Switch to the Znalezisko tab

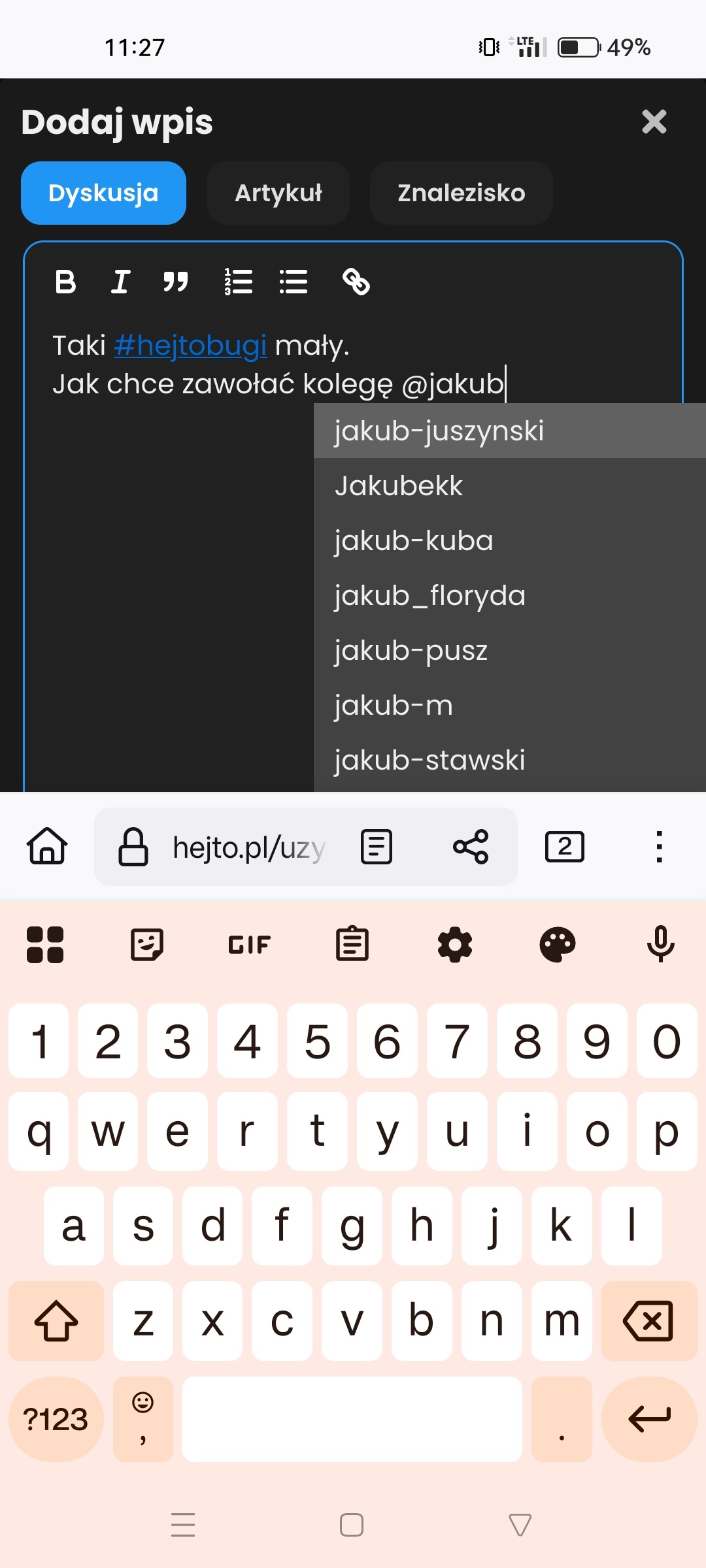coord(462,193)
